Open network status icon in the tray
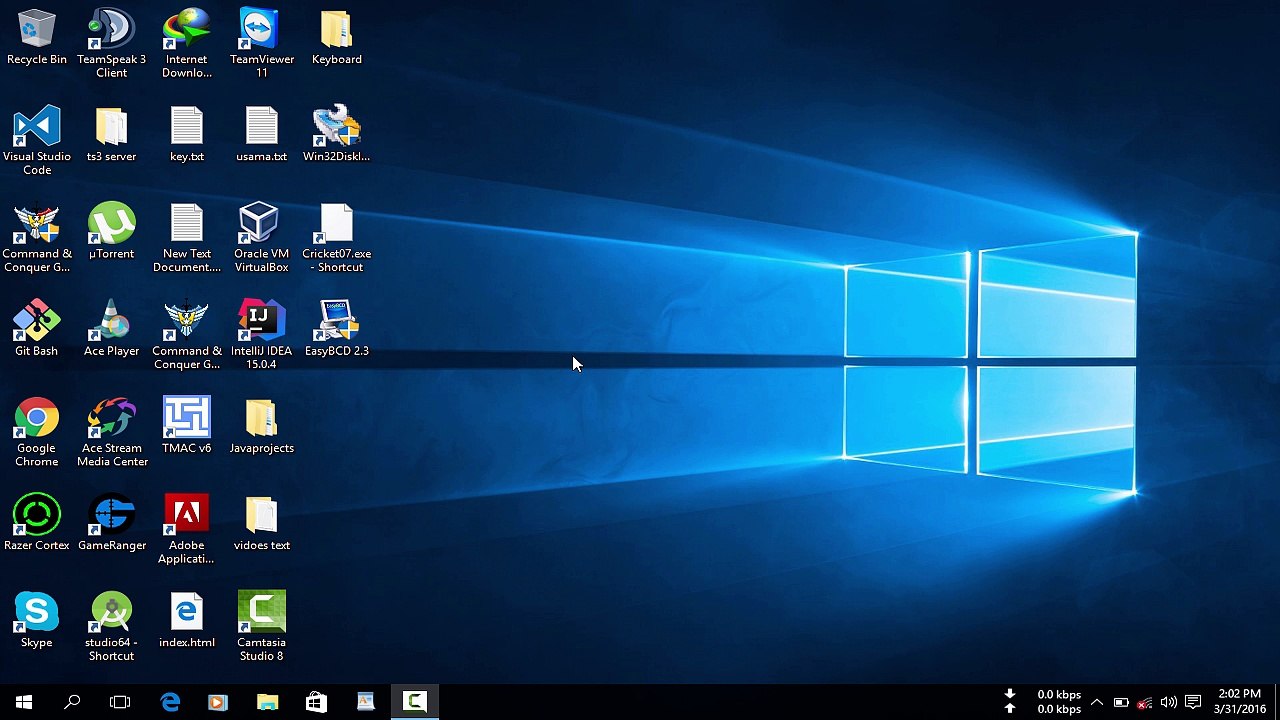 (1144, 702)
